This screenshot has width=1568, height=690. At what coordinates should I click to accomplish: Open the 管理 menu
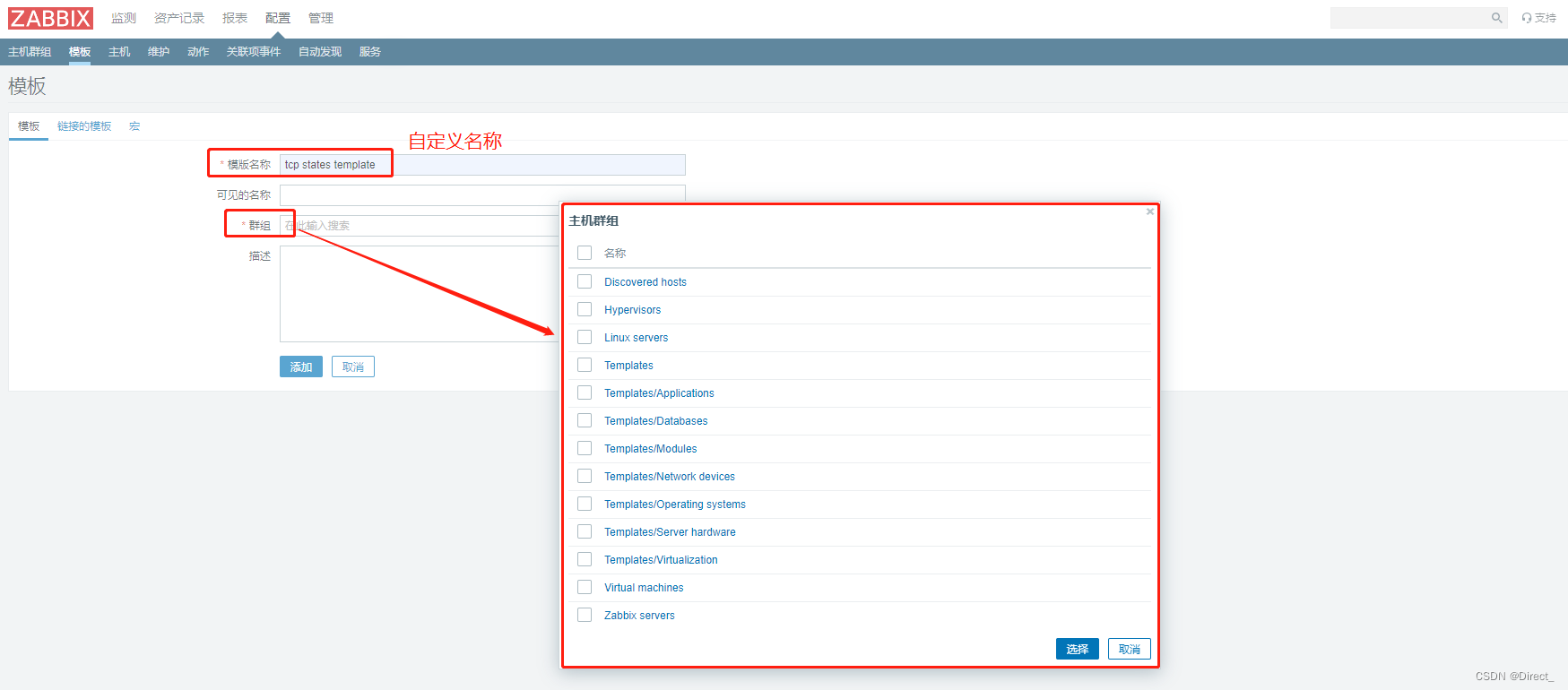(321, 18)
